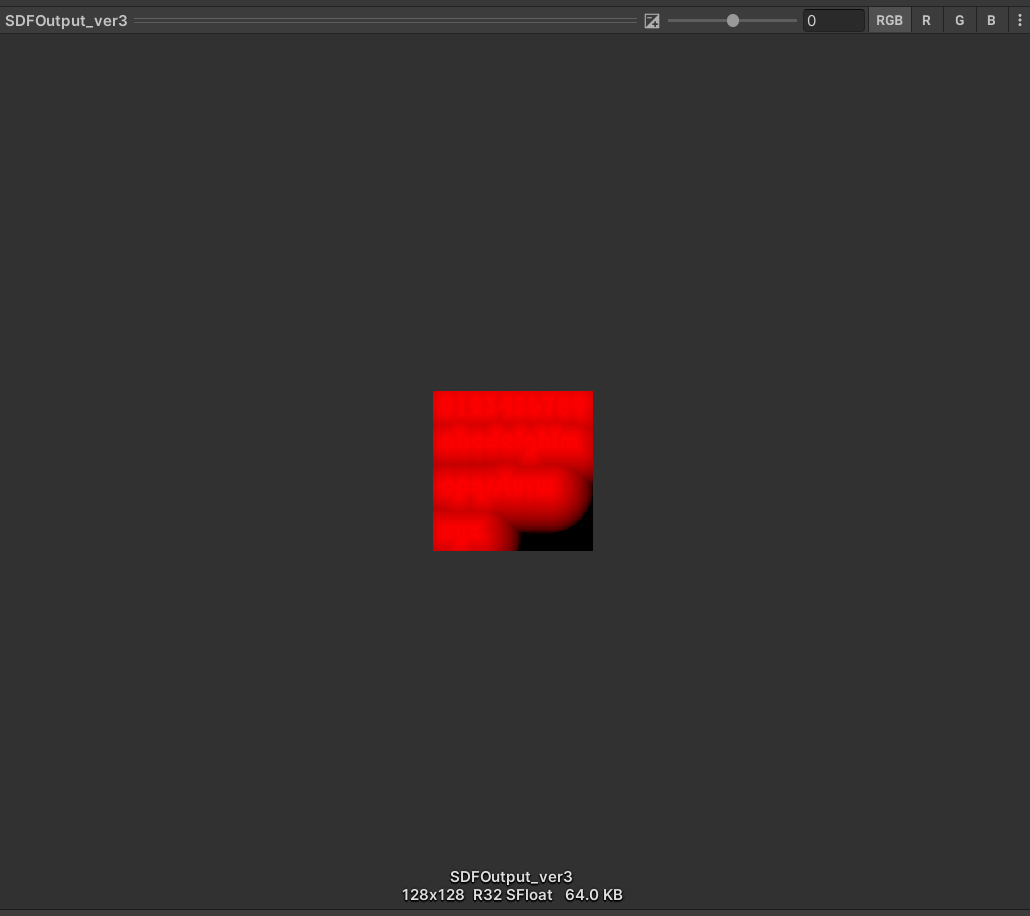The width and height of the screenshot is (1030, 916).
Task: Enable the R channel button
Action: pos(926,20)
